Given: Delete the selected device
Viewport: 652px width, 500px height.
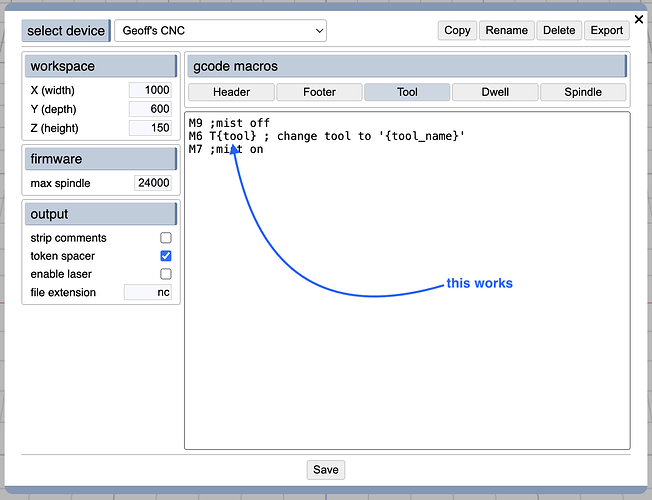Looking at the screenshot, I should tap(559, 30).
